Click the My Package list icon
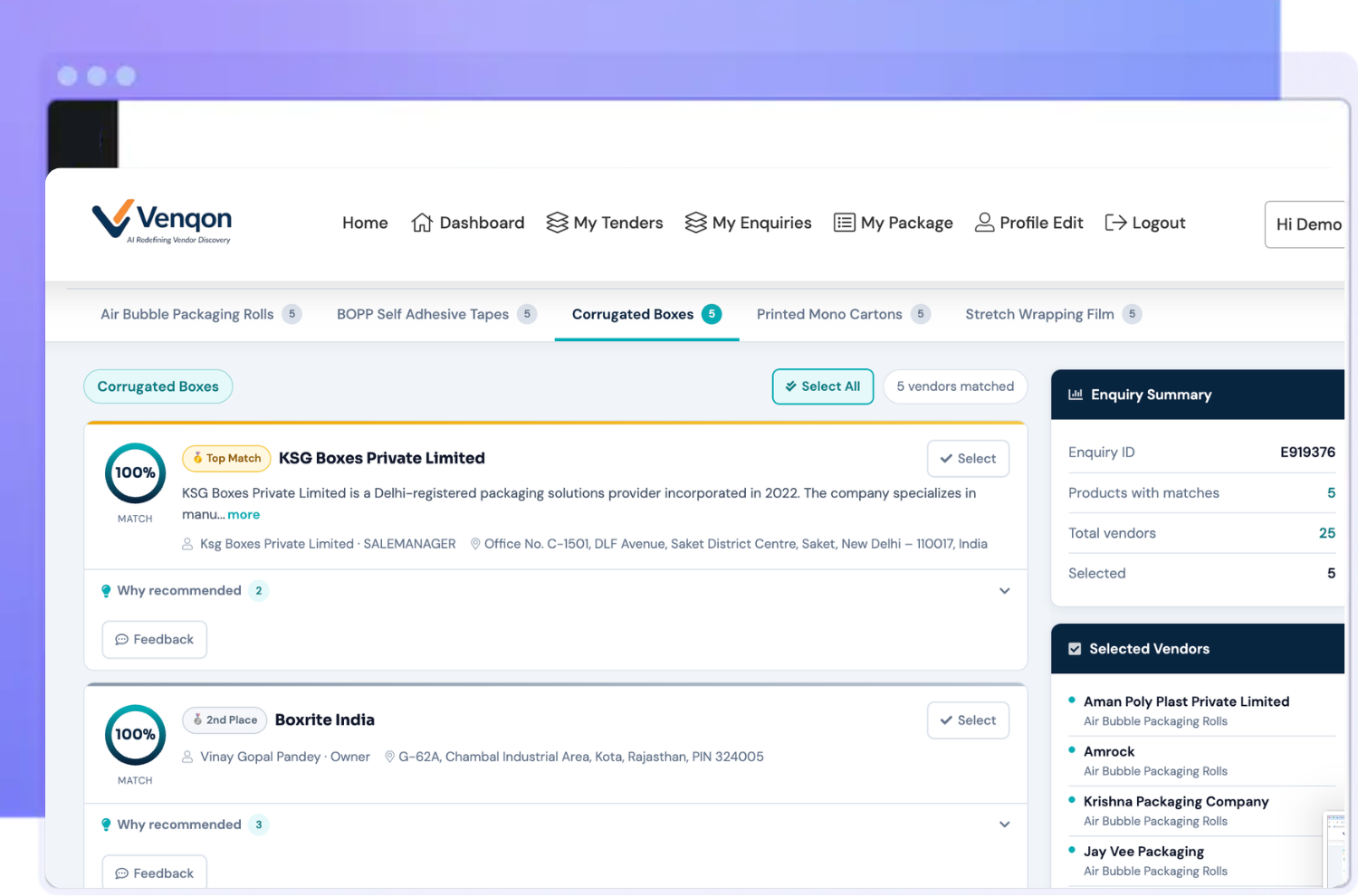The width and height of the screenshot is (1358, 896). [x=844, y=223]
